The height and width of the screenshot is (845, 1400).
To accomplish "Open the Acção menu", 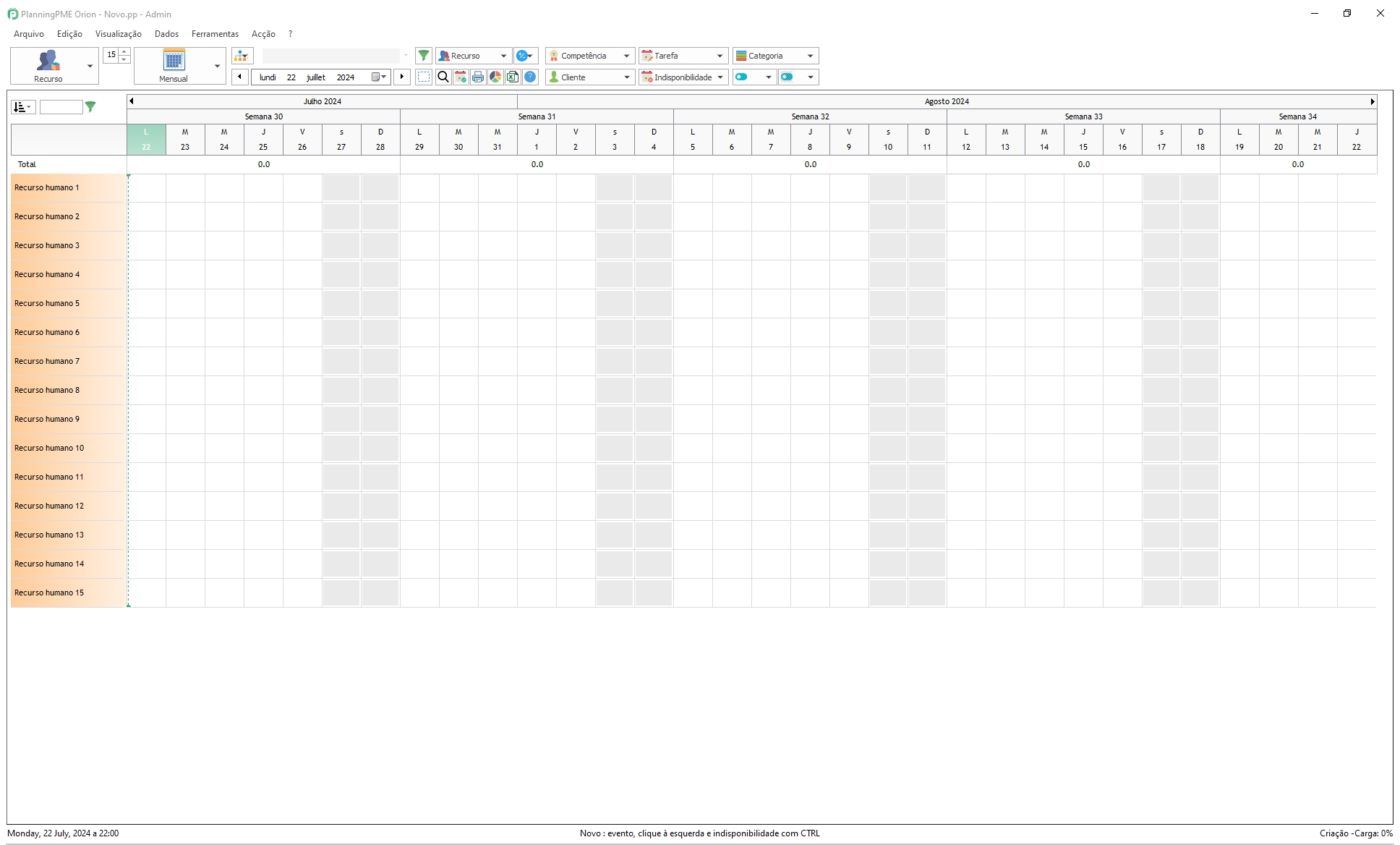I will click(263, 34).
